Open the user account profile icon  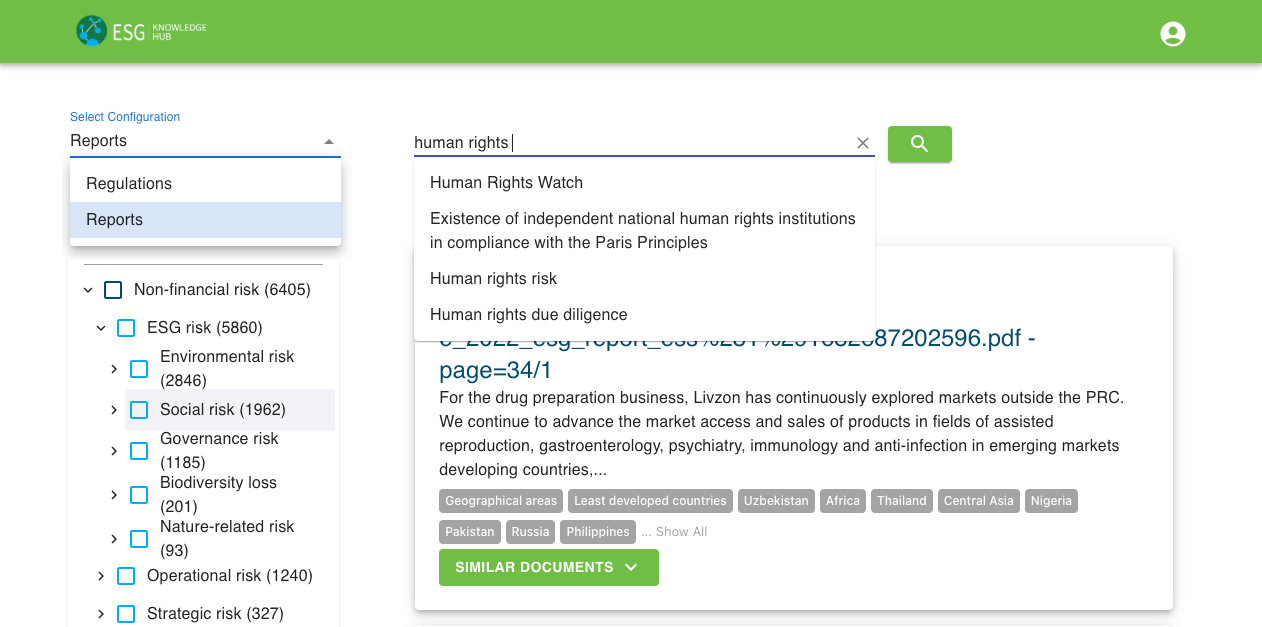[1171, 33]
